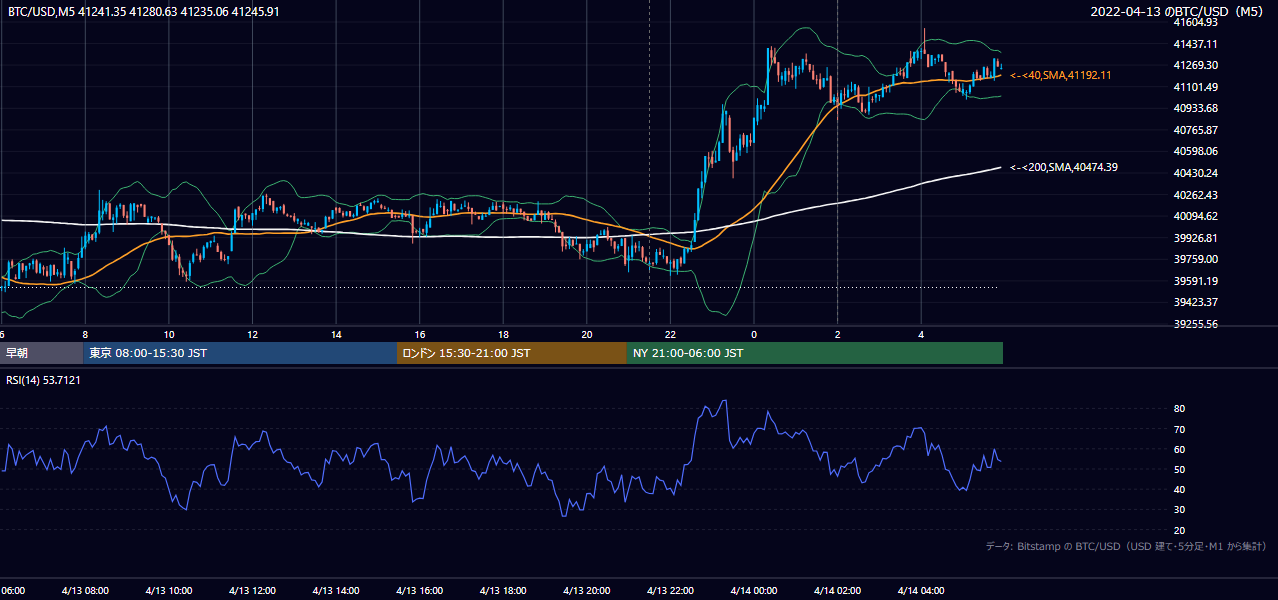Click the 4/13 10:00 date axis label
Viewport: 1278px width, 600px height.
(169, 590)
